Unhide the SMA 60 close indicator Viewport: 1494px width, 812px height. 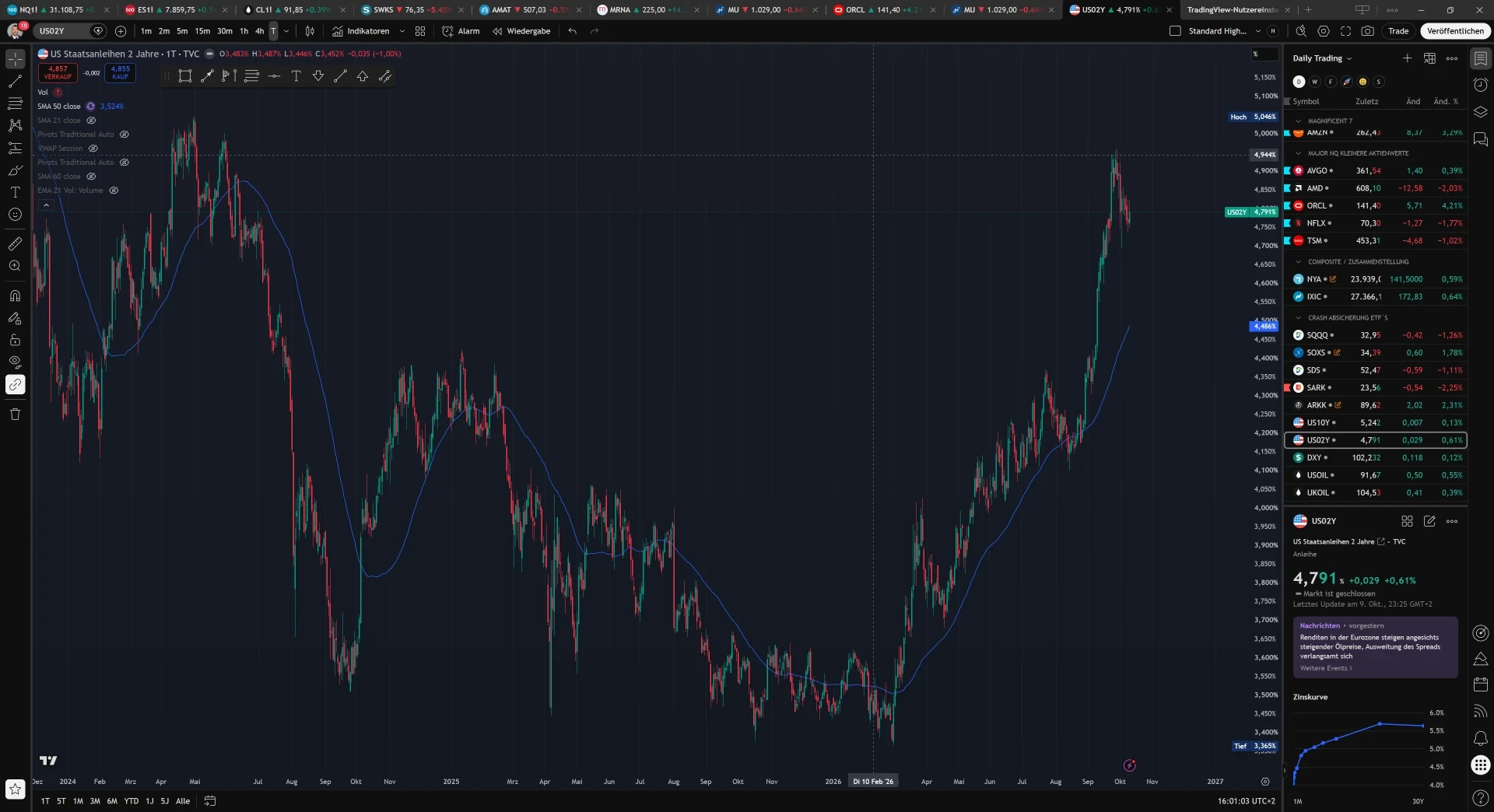tap(91, 177)
